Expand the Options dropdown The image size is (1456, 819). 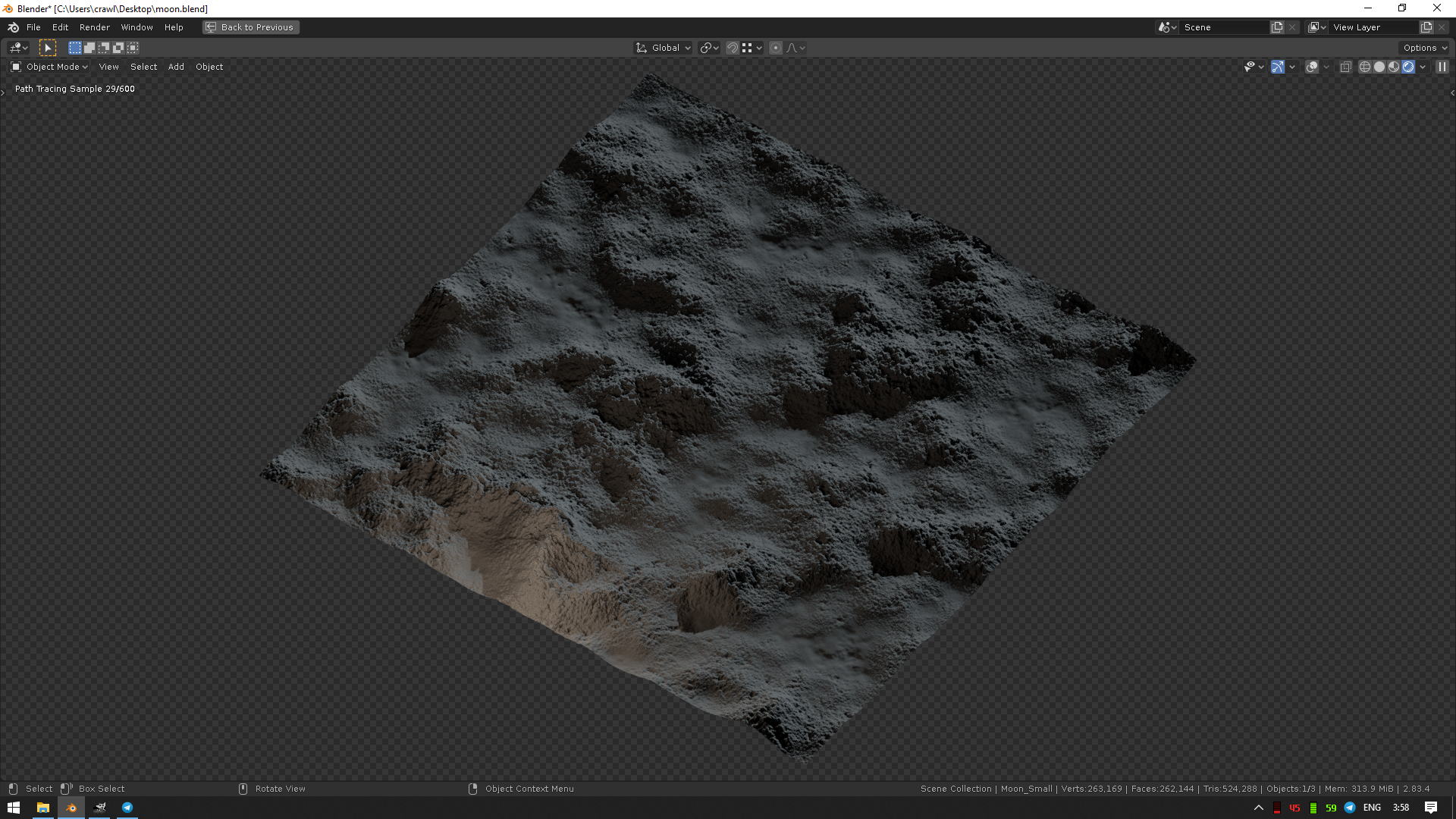1425,48
